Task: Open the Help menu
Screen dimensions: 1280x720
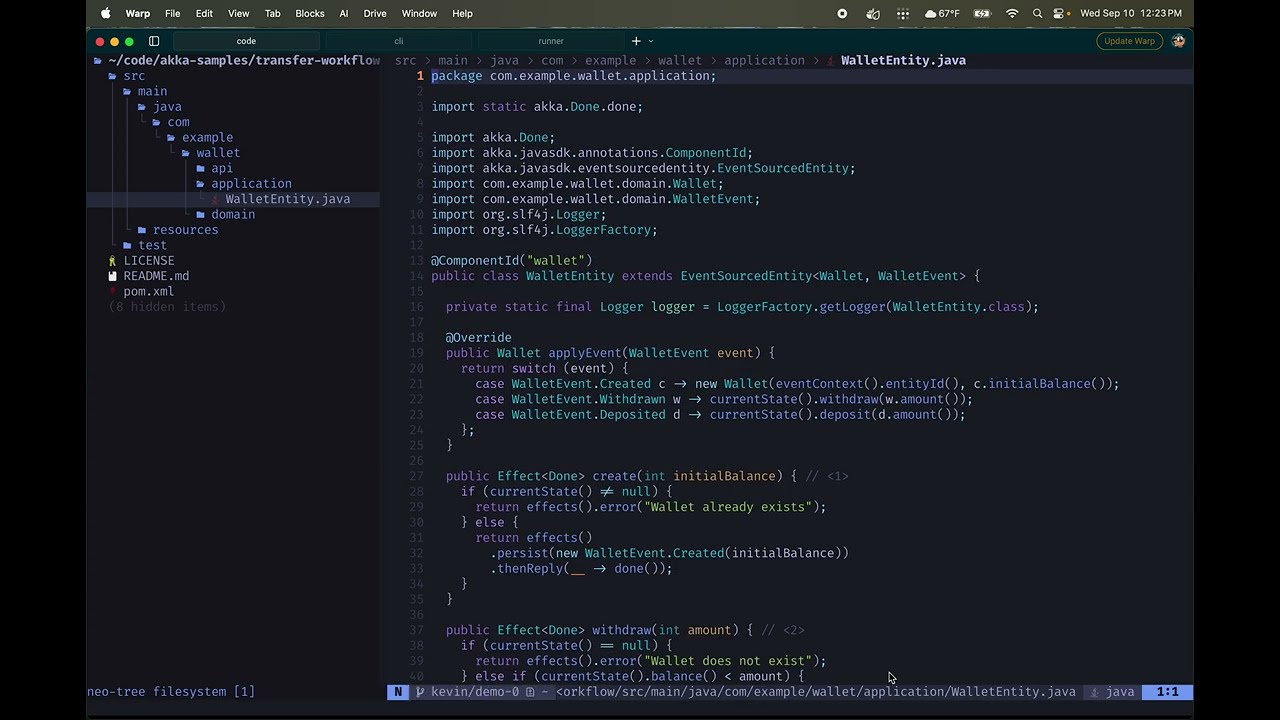Action: click(x=462, y=13)
